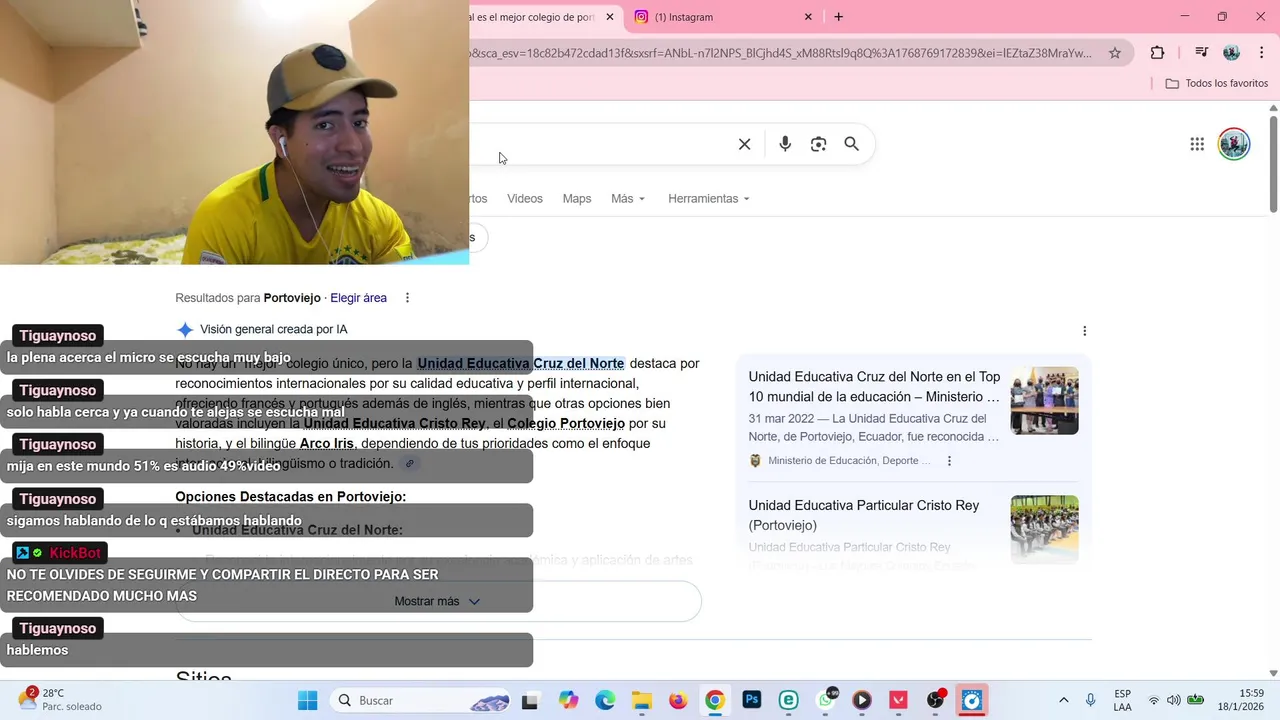Open the weather widget 28°C
Image resolution: width=1280 pixels, height=720 pixels.
(x=60, y=700)
